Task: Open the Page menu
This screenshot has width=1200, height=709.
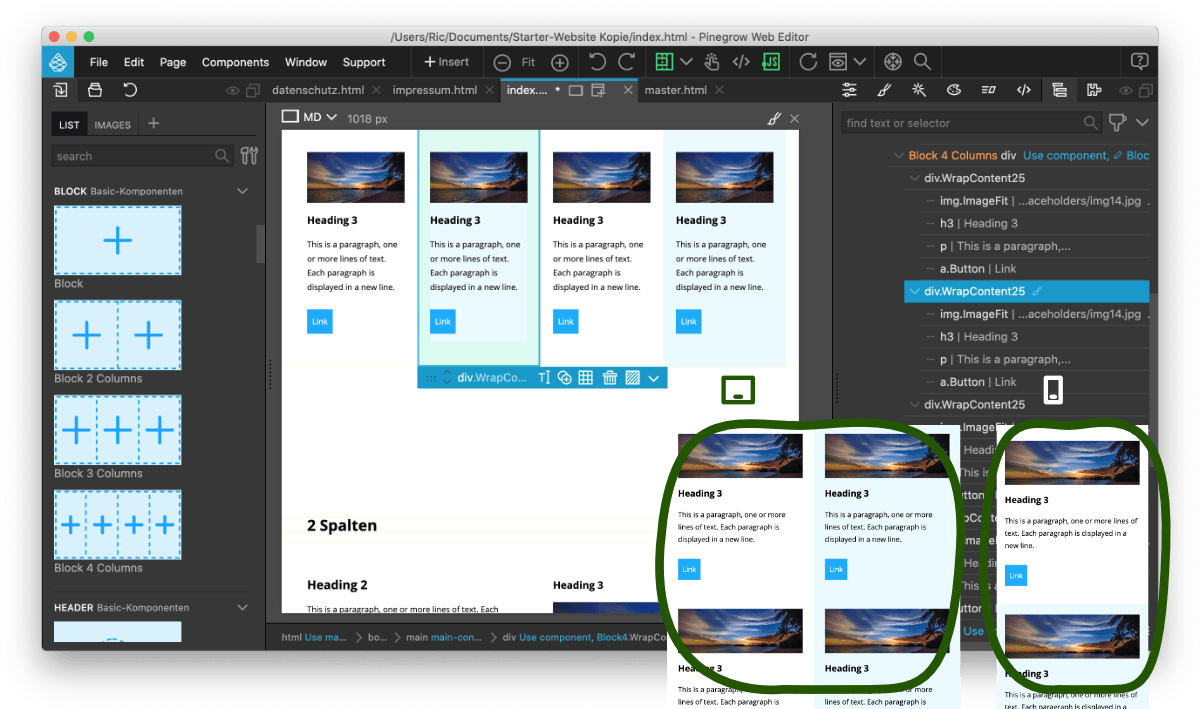Action: (173, 62)
